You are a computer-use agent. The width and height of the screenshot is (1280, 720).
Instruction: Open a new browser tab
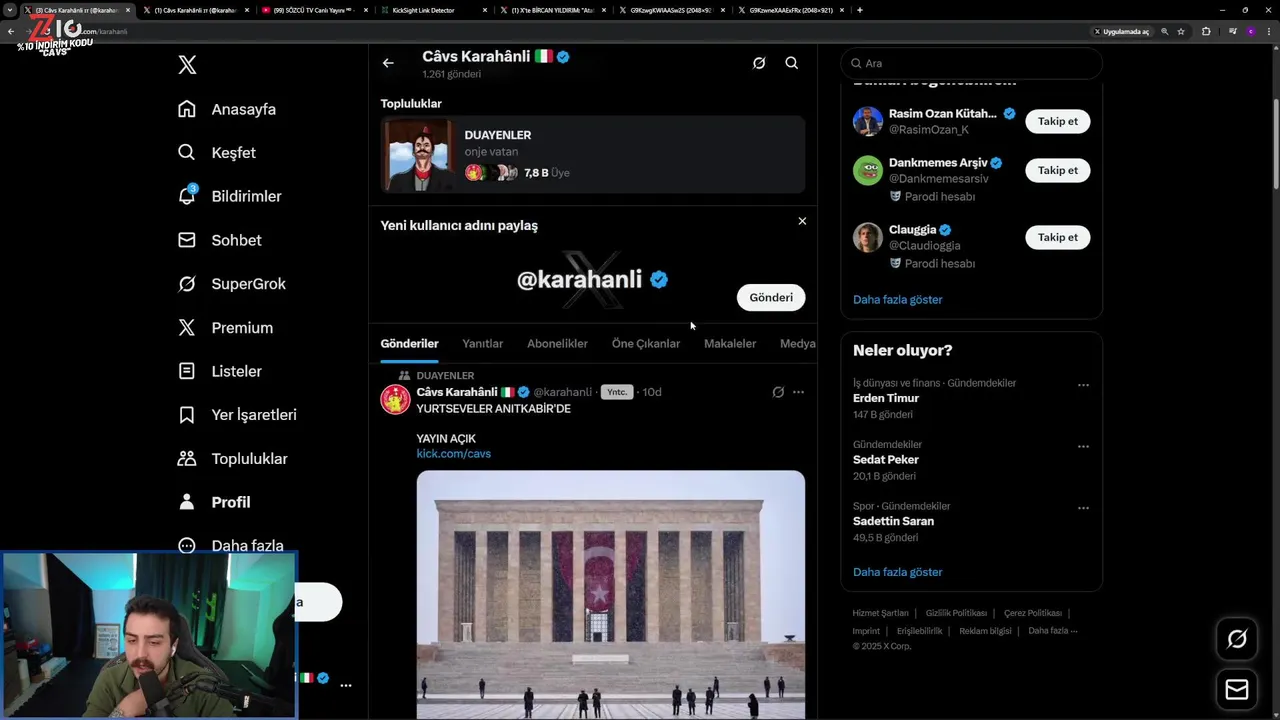860,10
